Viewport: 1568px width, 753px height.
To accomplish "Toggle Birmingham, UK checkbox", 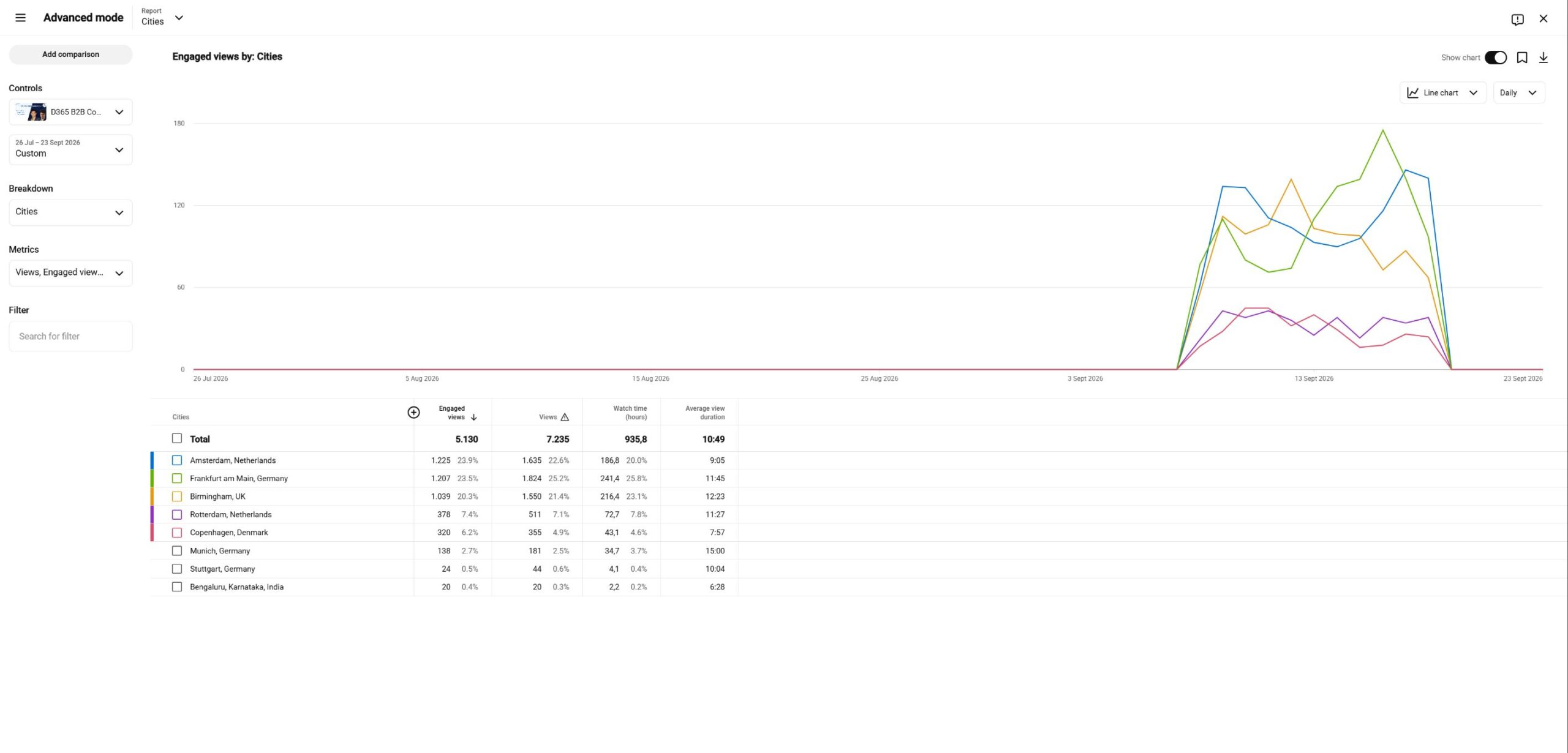I will click(x=177, y=496).
